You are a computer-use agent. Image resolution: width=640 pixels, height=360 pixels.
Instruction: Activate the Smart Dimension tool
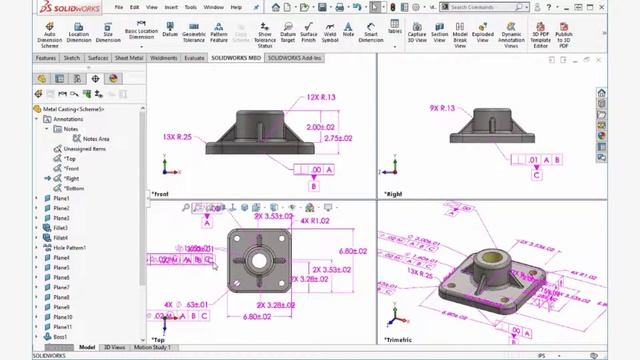(x=371, y=33)
